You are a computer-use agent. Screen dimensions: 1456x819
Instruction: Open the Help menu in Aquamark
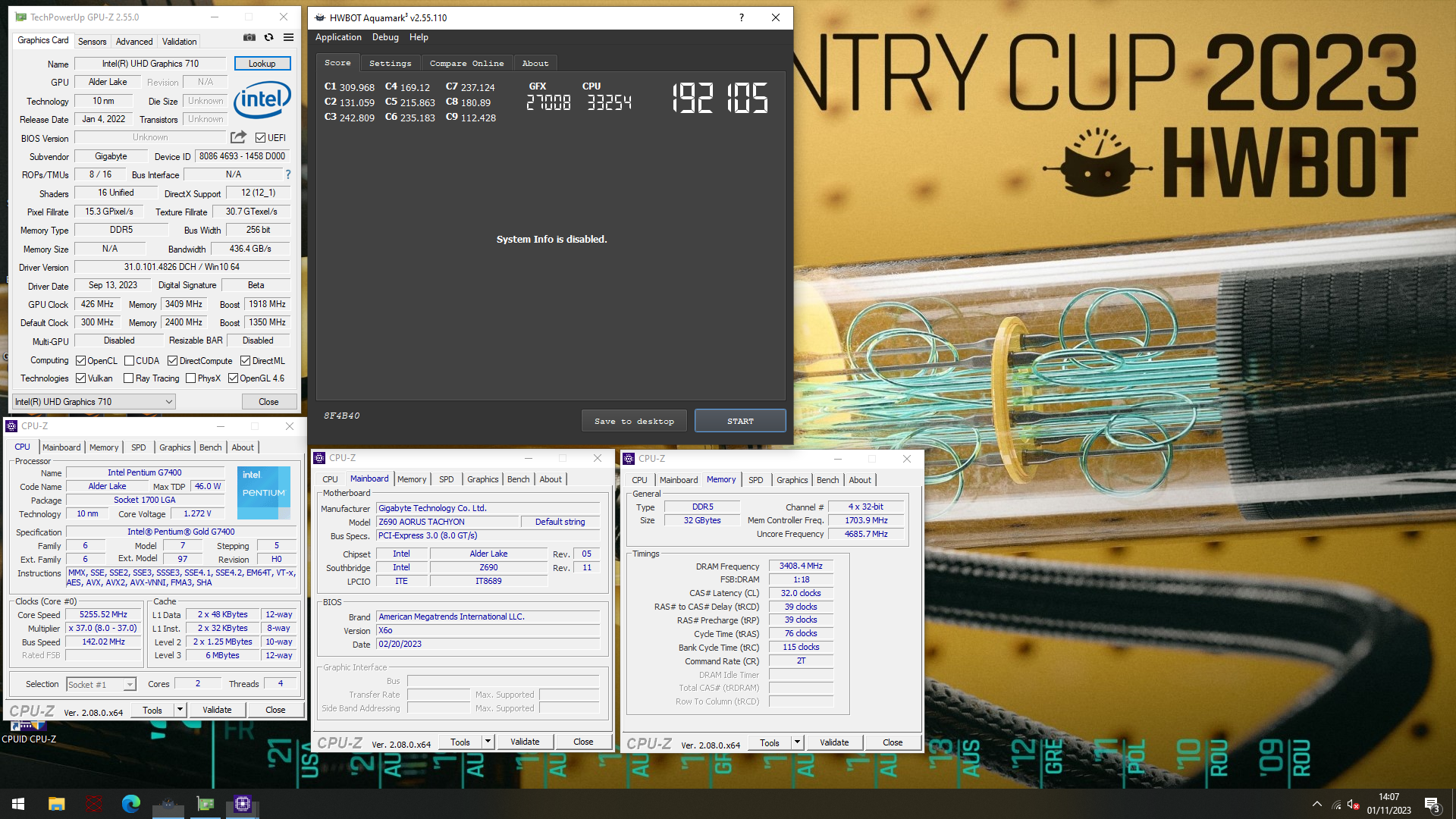[x=419, y=37]
